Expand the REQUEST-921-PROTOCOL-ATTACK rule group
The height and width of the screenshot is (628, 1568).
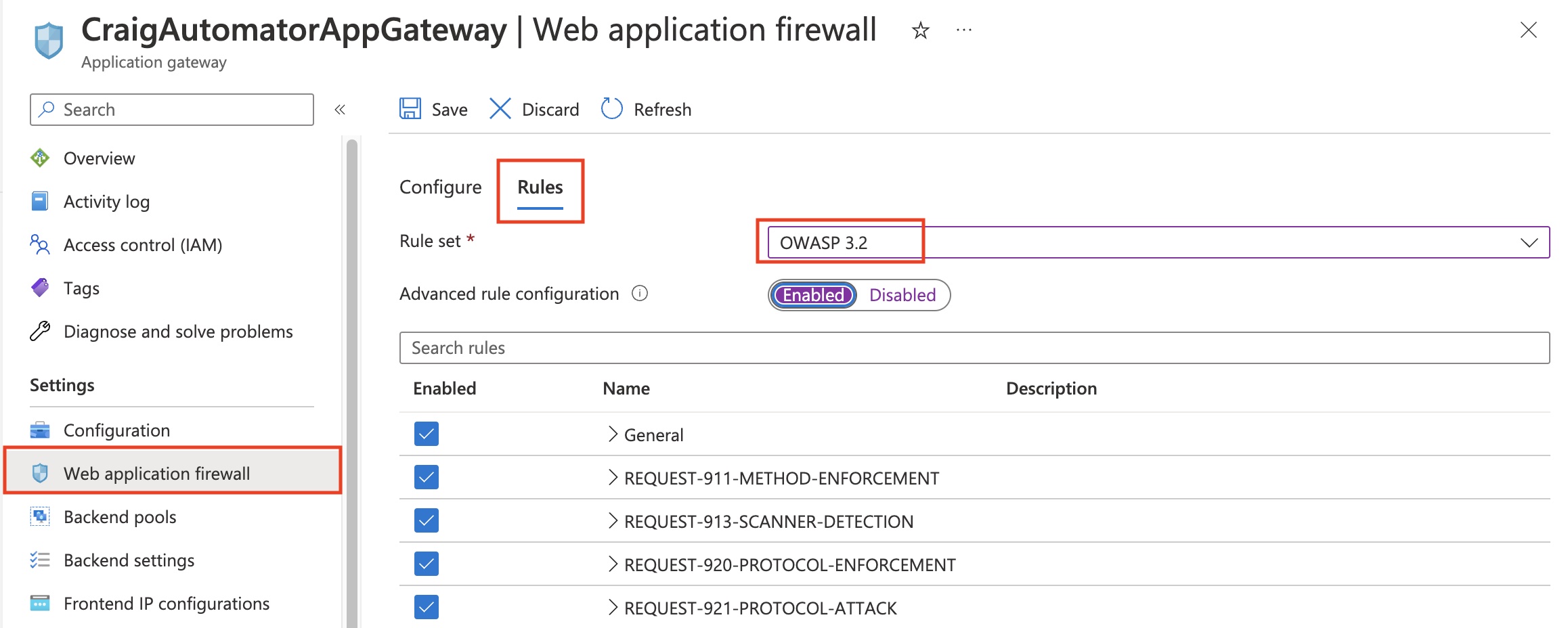(613, 608)
